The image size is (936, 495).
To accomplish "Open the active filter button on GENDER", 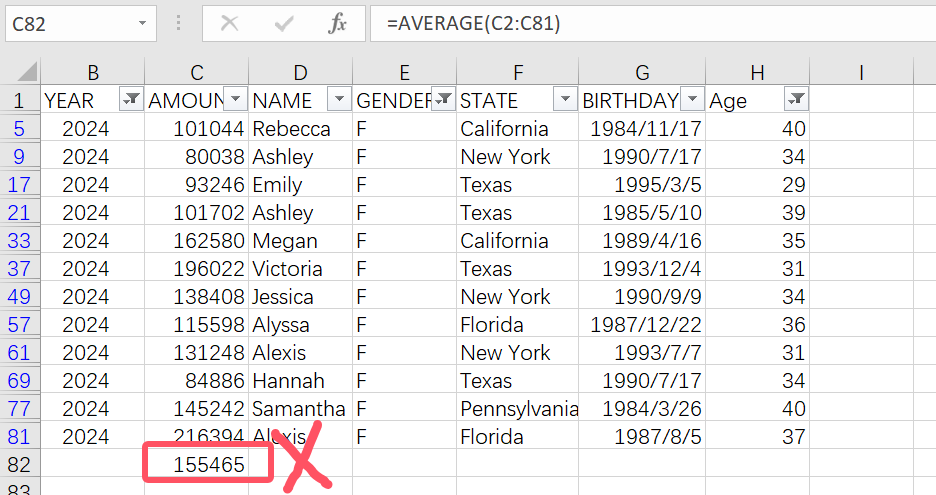I will tap(443, 99).
